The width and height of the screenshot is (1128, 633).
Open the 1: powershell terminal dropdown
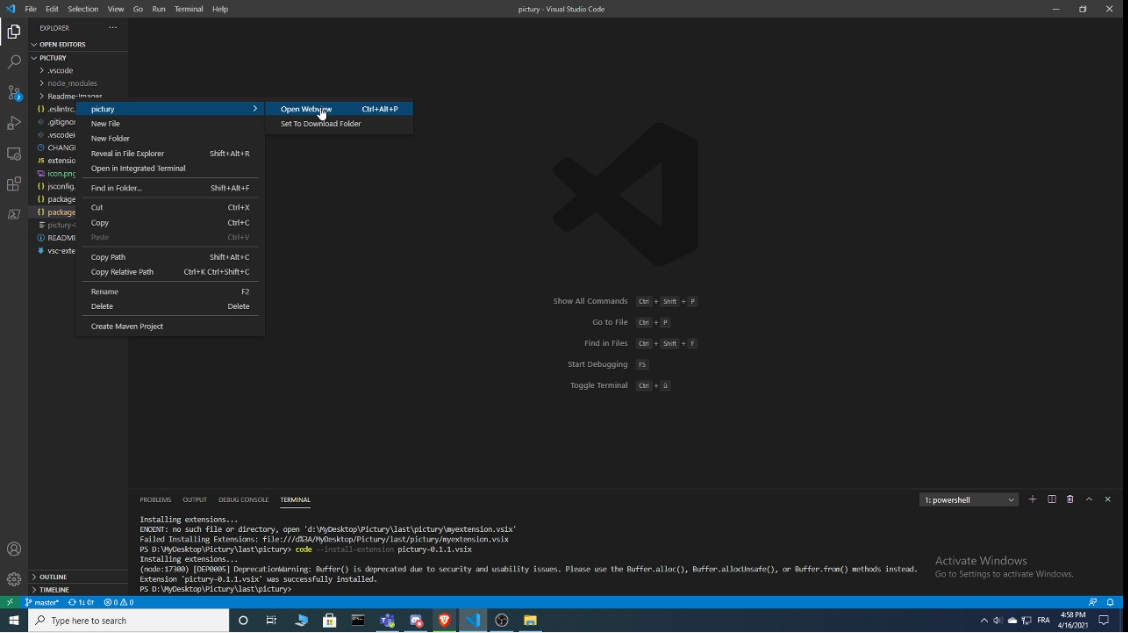(x=968, y=500)
